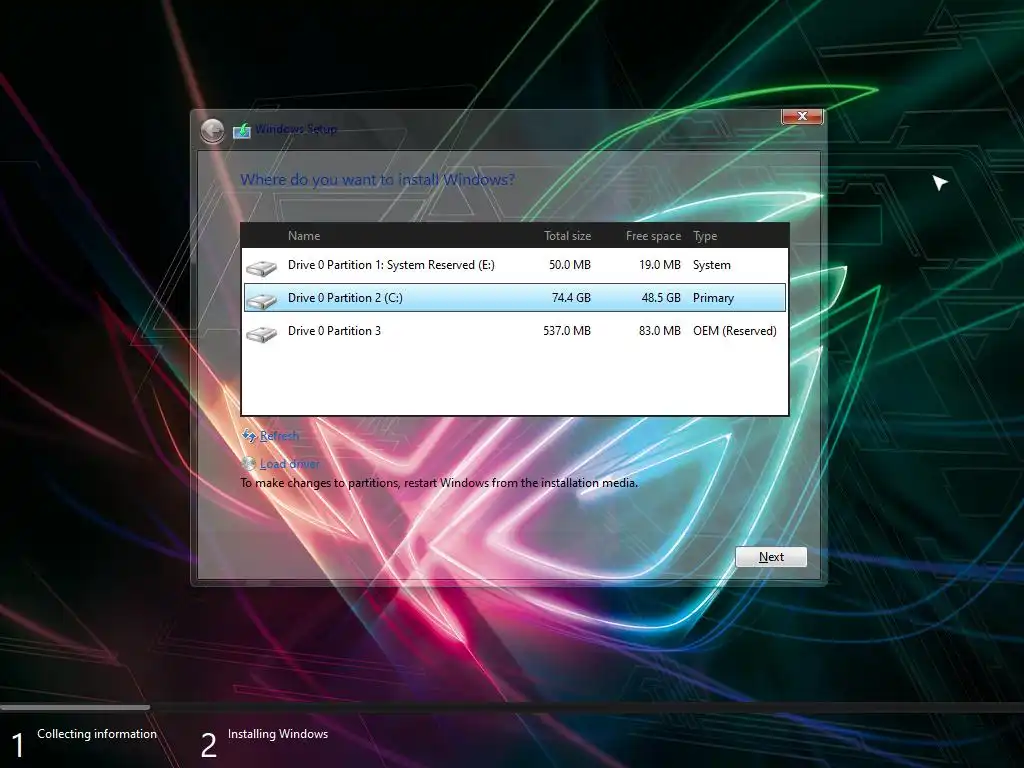Click the OEM (Reserved) type cell
The width and height of the screenshot is (1024, 768).
[735, 331]
